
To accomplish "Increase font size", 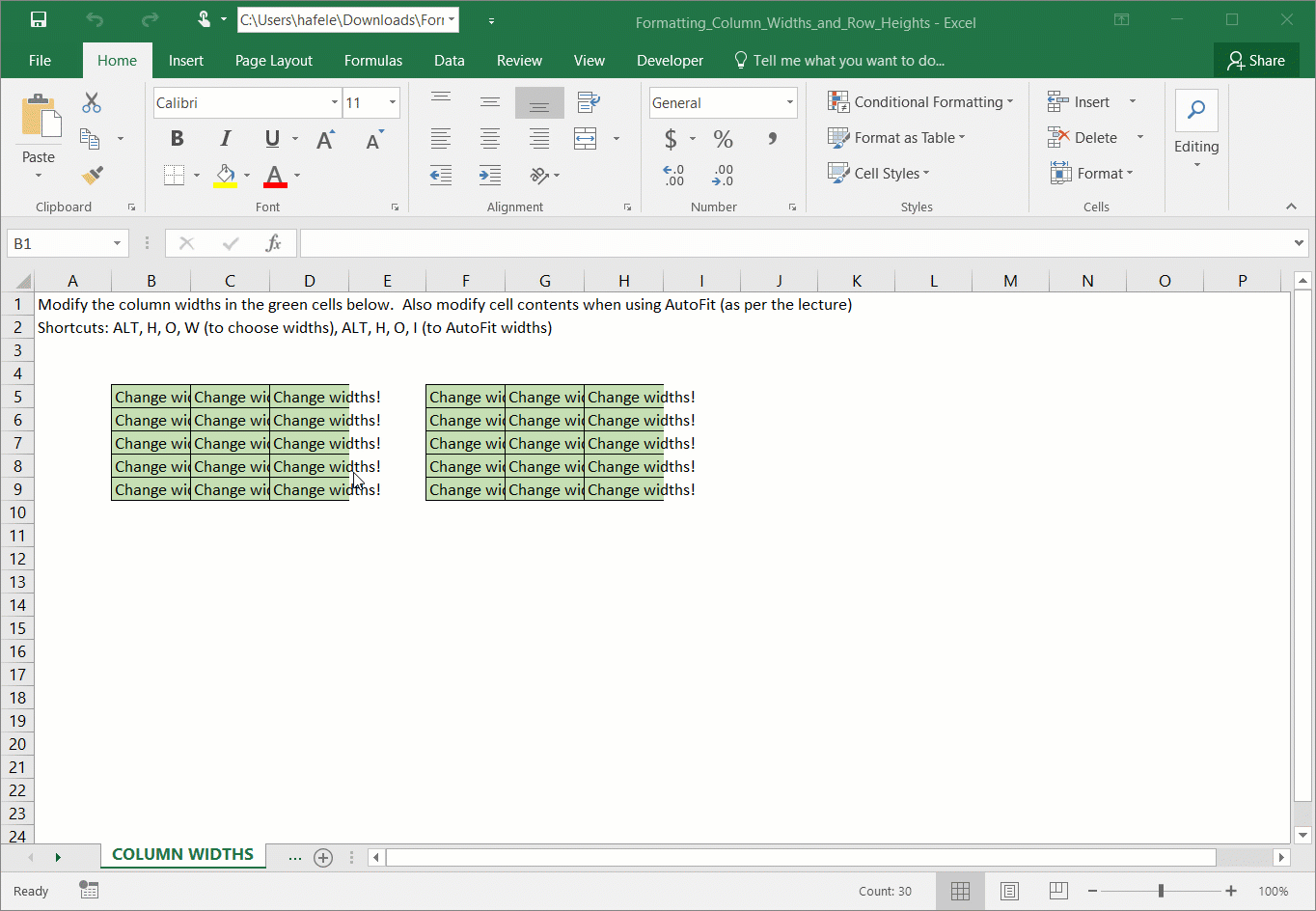I will [325, 139].
